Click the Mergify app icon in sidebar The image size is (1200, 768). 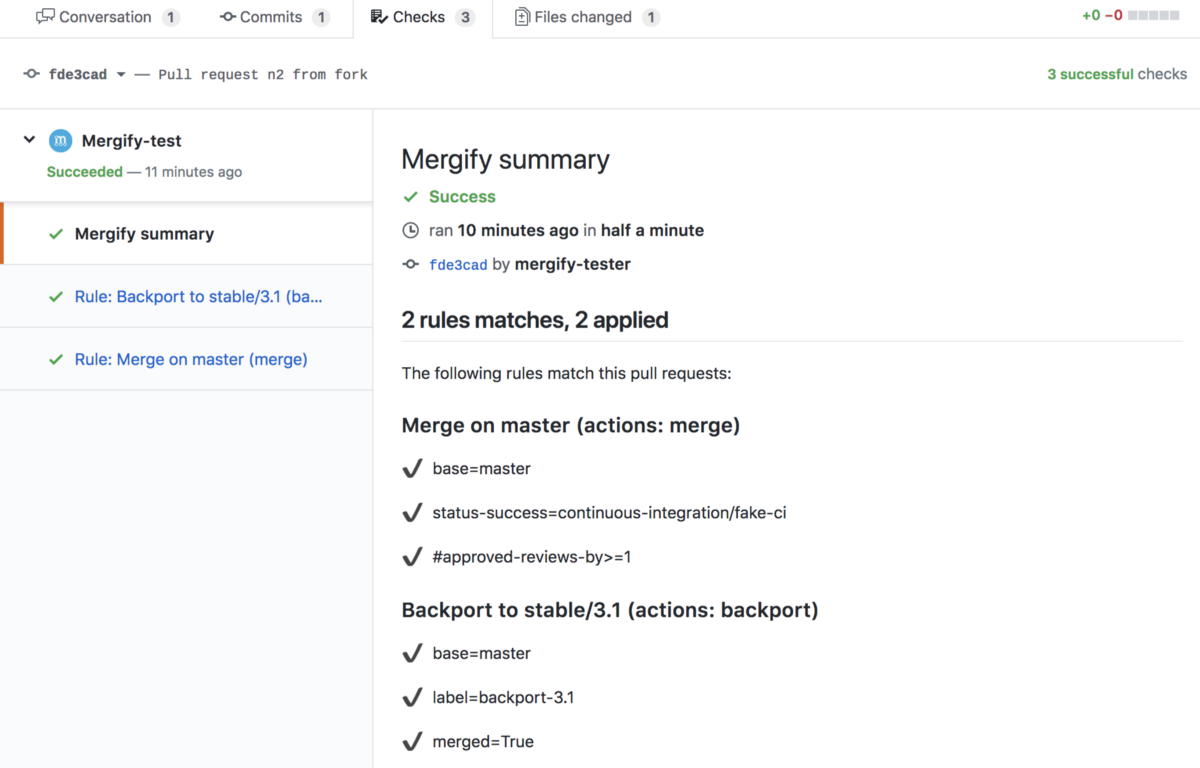[60, 140]
